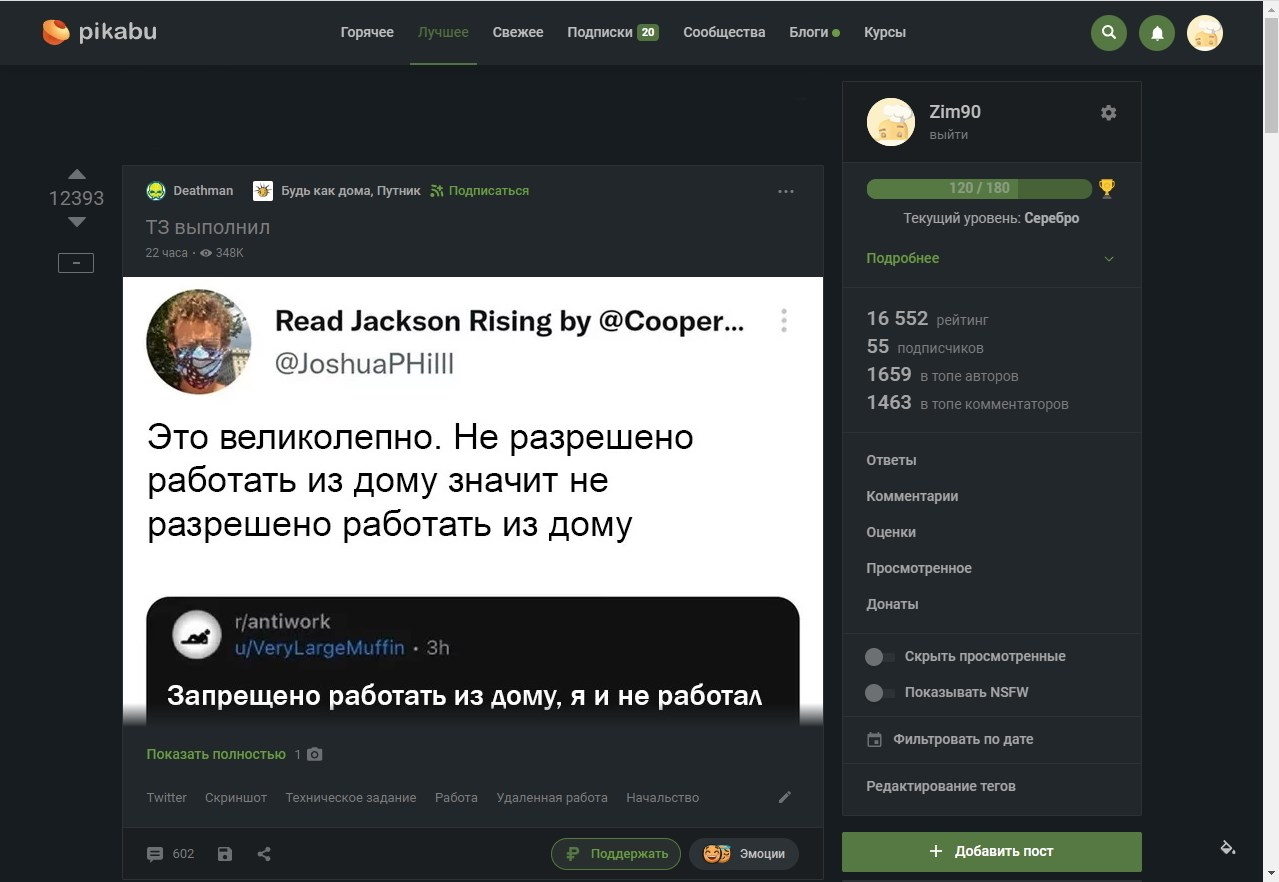Image resolution: width=1279 pixels, height=882 pixels.
Task: Open Deathman author profile link
Action: coord(203,191)
